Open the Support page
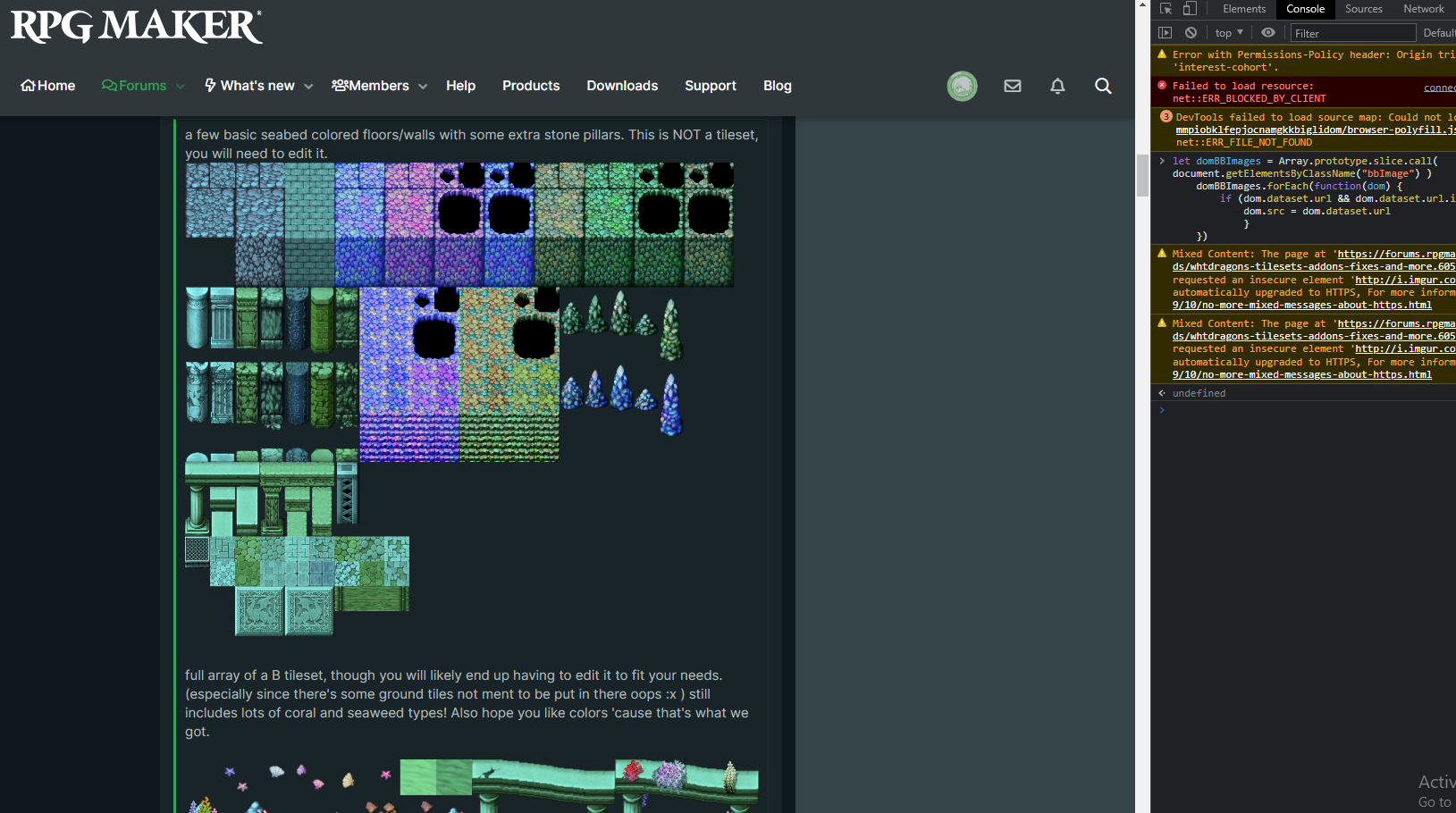 point(711,86)
